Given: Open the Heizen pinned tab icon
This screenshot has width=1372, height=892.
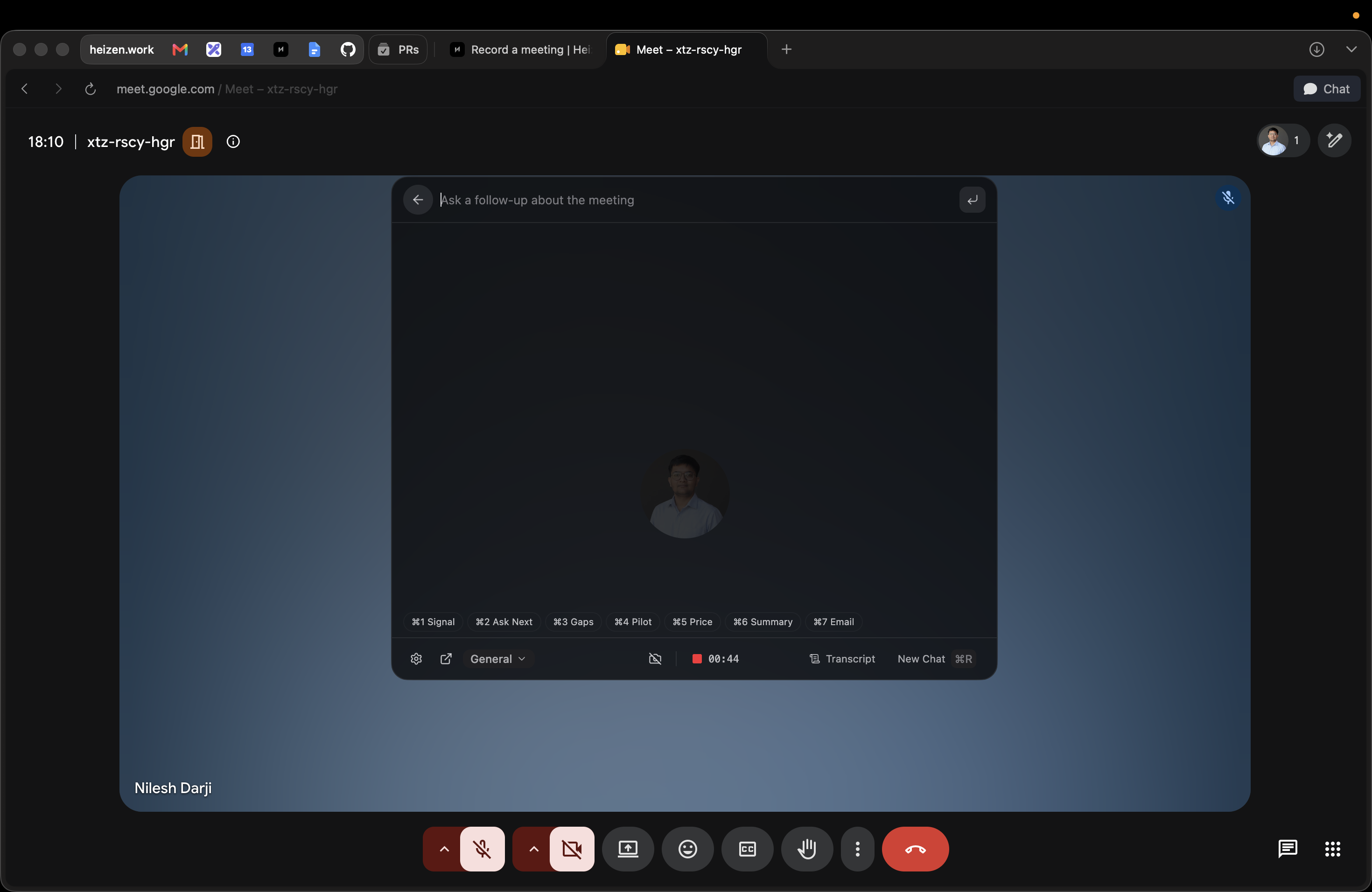Looking at the screenshot, I should [x=281, y=49].
